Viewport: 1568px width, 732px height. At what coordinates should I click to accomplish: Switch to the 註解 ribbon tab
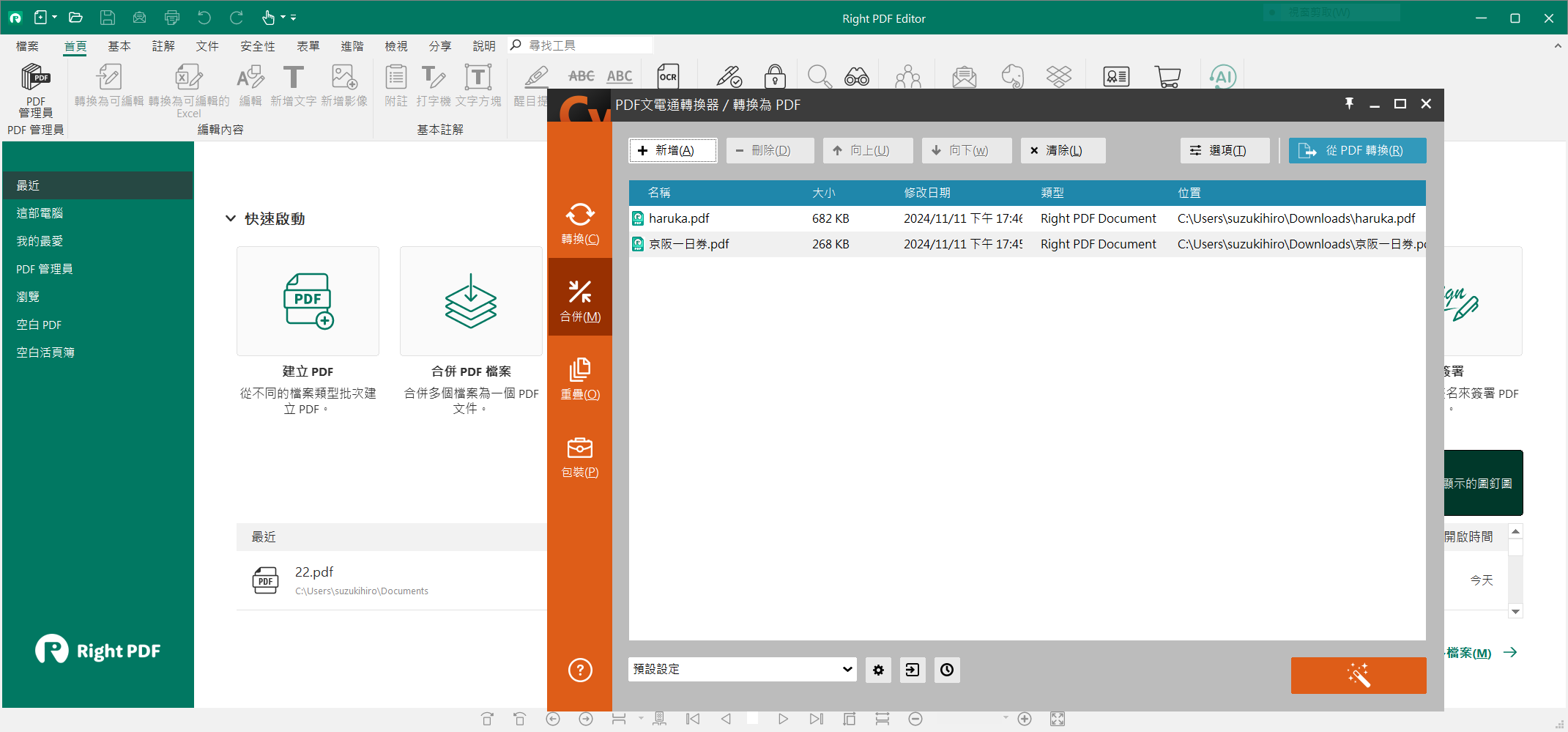[163, 46]
